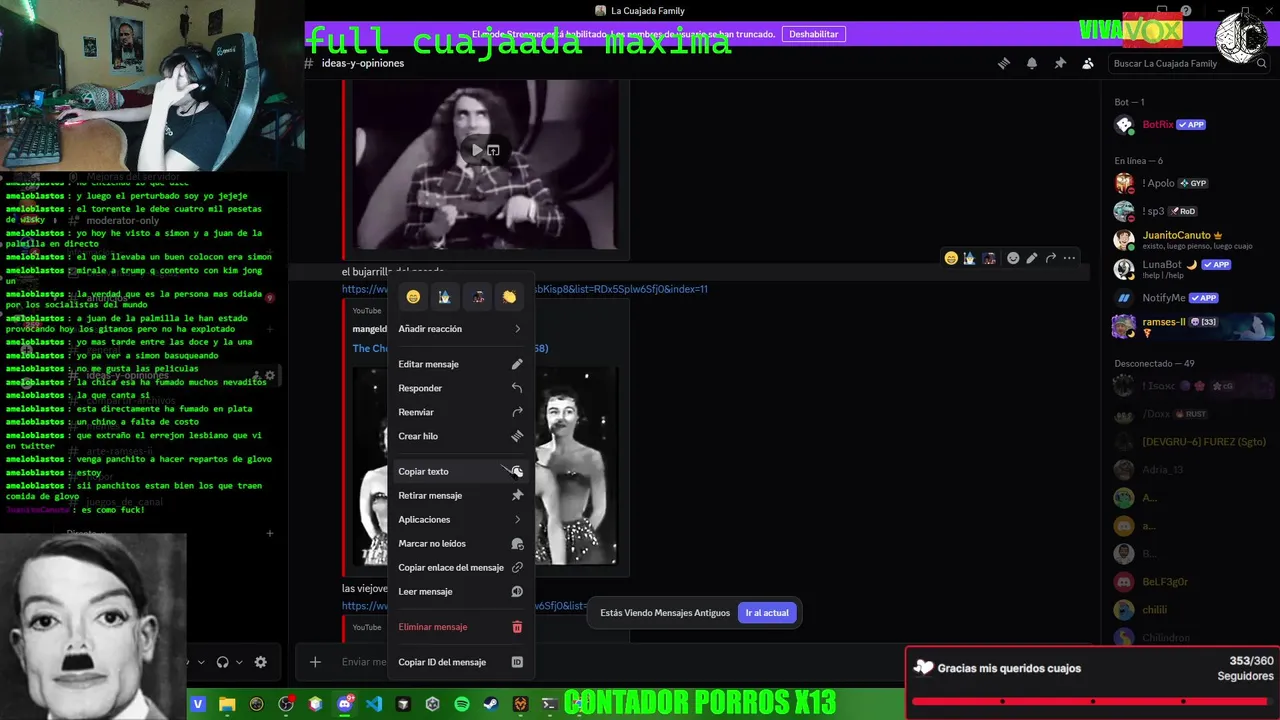Viewport: 1280px width, 720px height.
Task: Pick grinning emoji in context menu
Action: click(413, 297)
